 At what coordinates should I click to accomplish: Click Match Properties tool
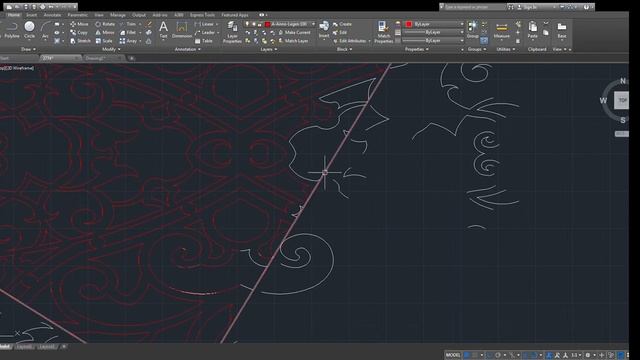[x=384, y=32]
